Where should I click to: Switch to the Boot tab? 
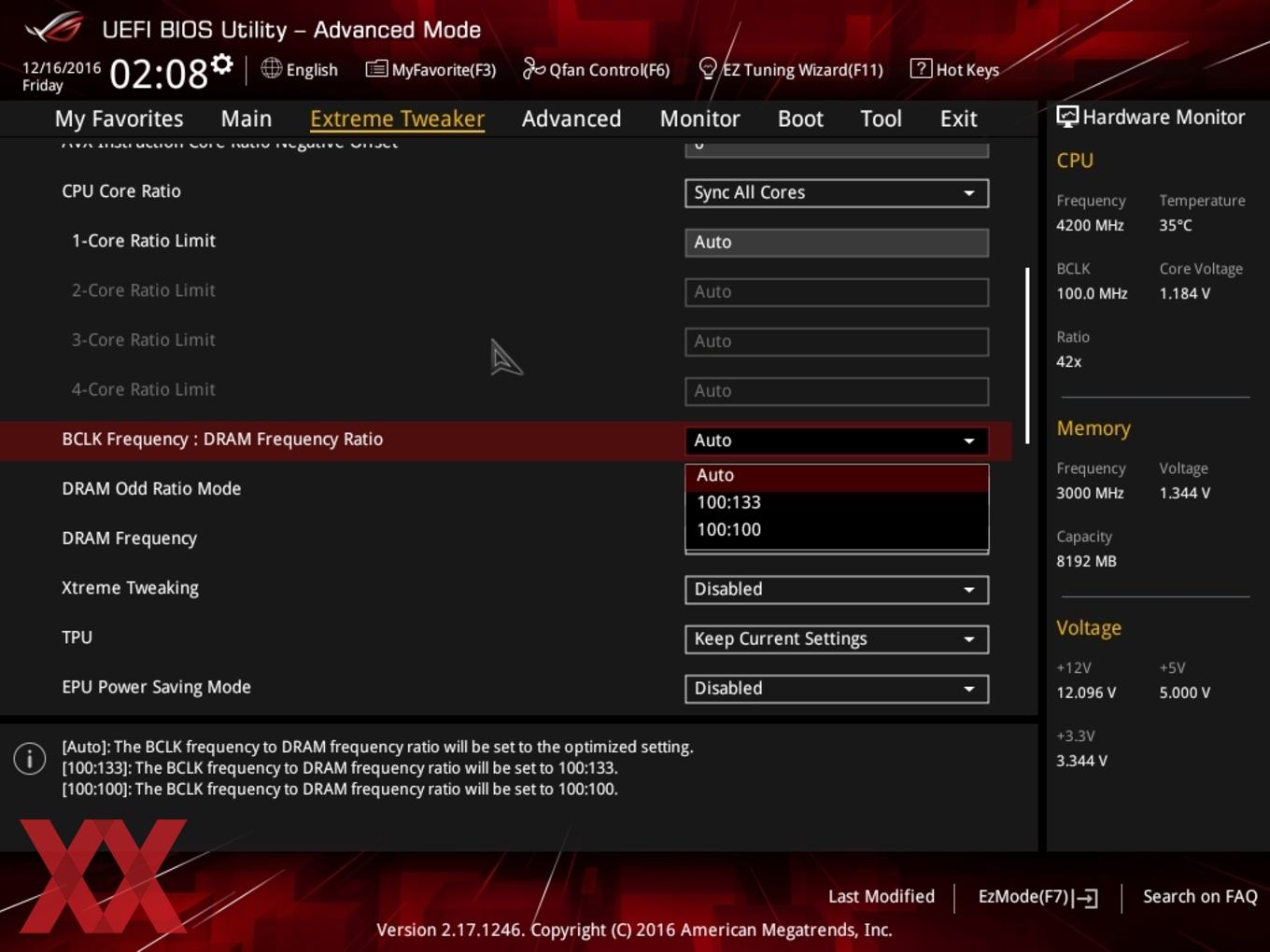pyautogui.click(x=800, y=119)
